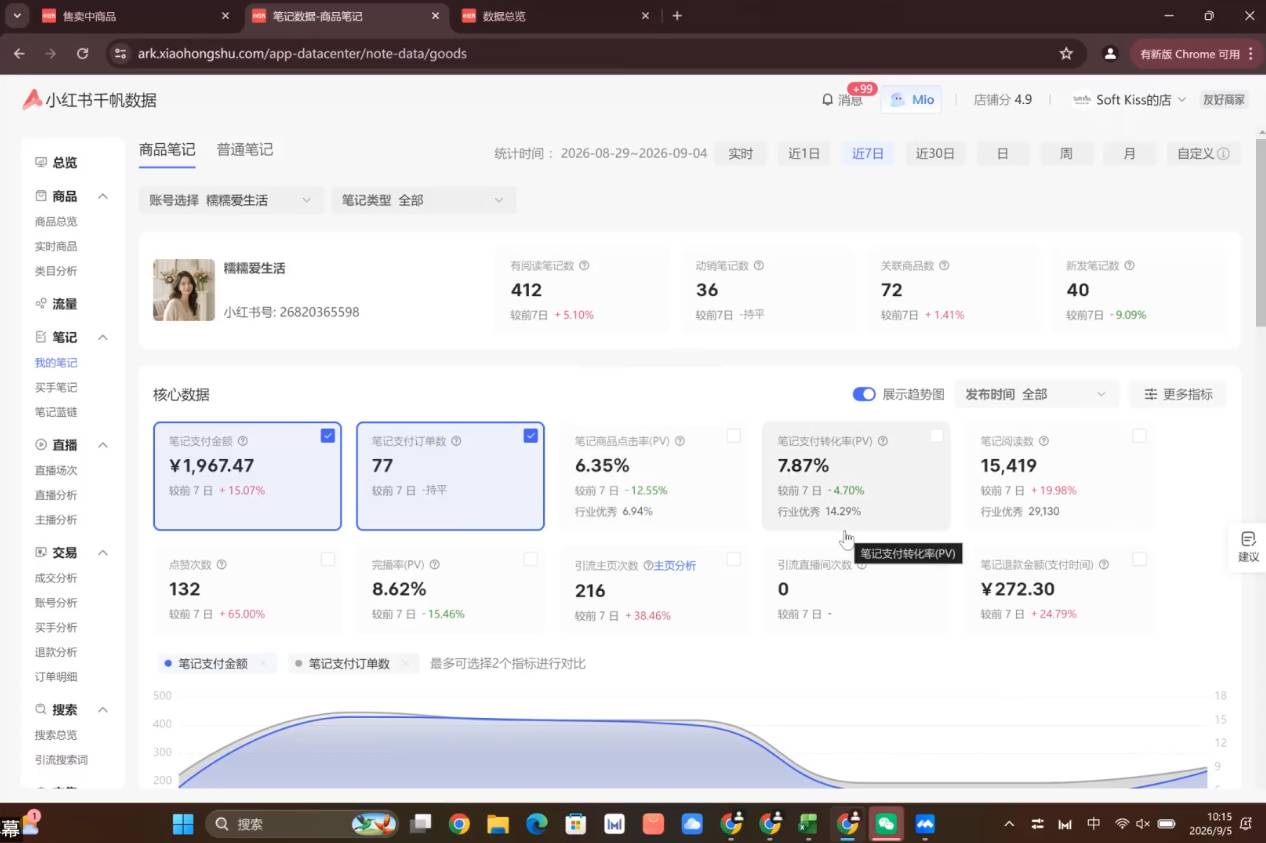Open the 建议 feedback widget

pos(1248,546)
